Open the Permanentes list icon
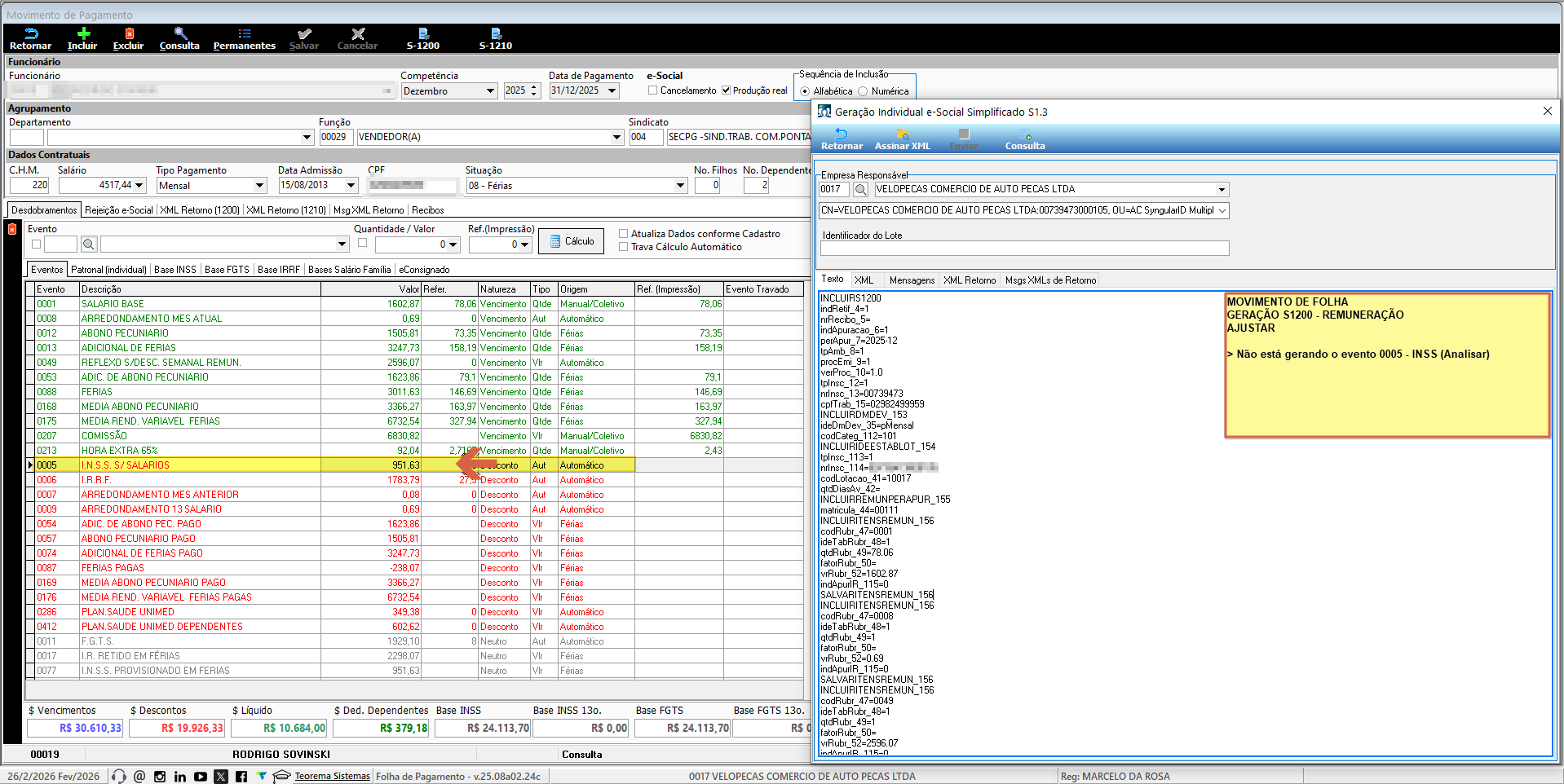This screenshot has height=784, width=1564. (244, 34)
